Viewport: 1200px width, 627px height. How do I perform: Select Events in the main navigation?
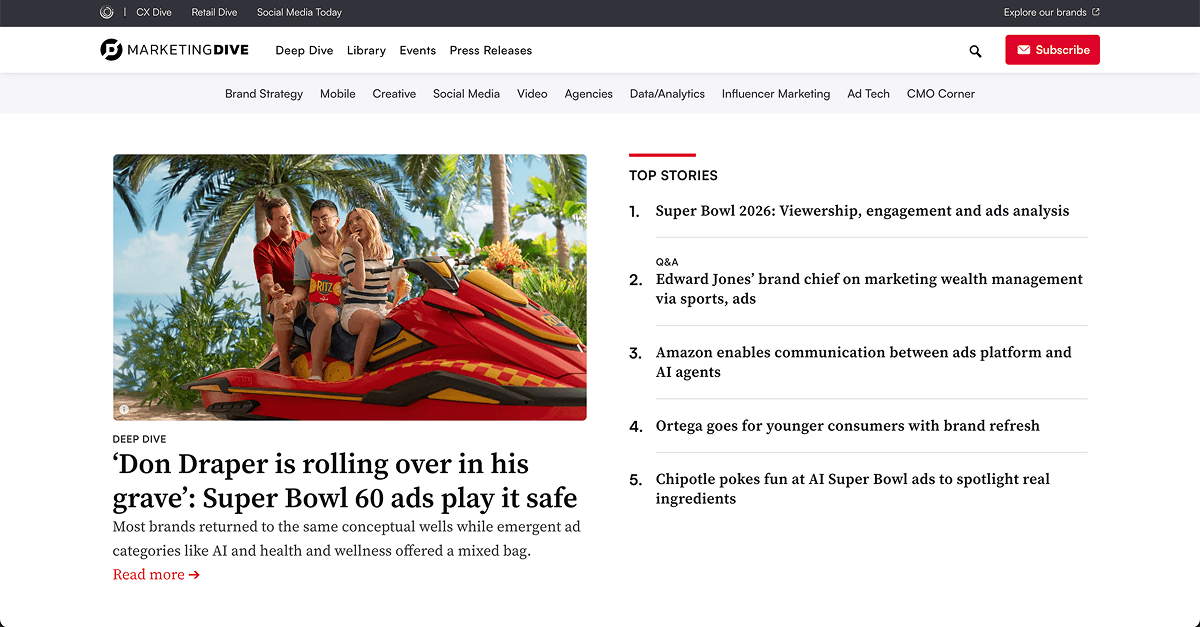[417, 50]
